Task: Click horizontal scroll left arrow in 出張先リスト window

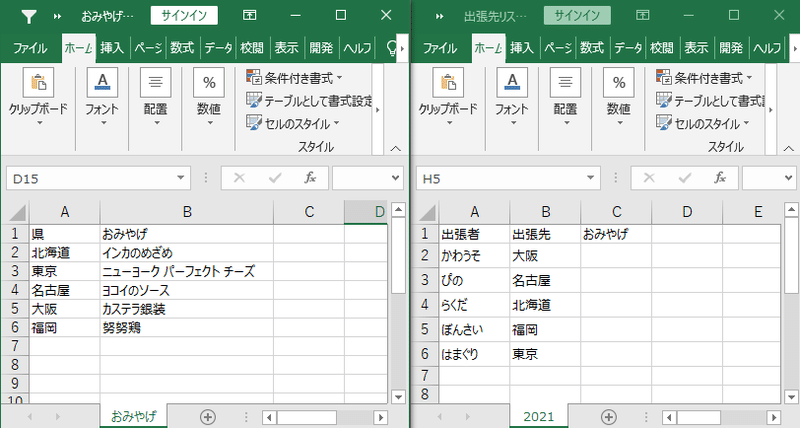Action: pos(670,417)
